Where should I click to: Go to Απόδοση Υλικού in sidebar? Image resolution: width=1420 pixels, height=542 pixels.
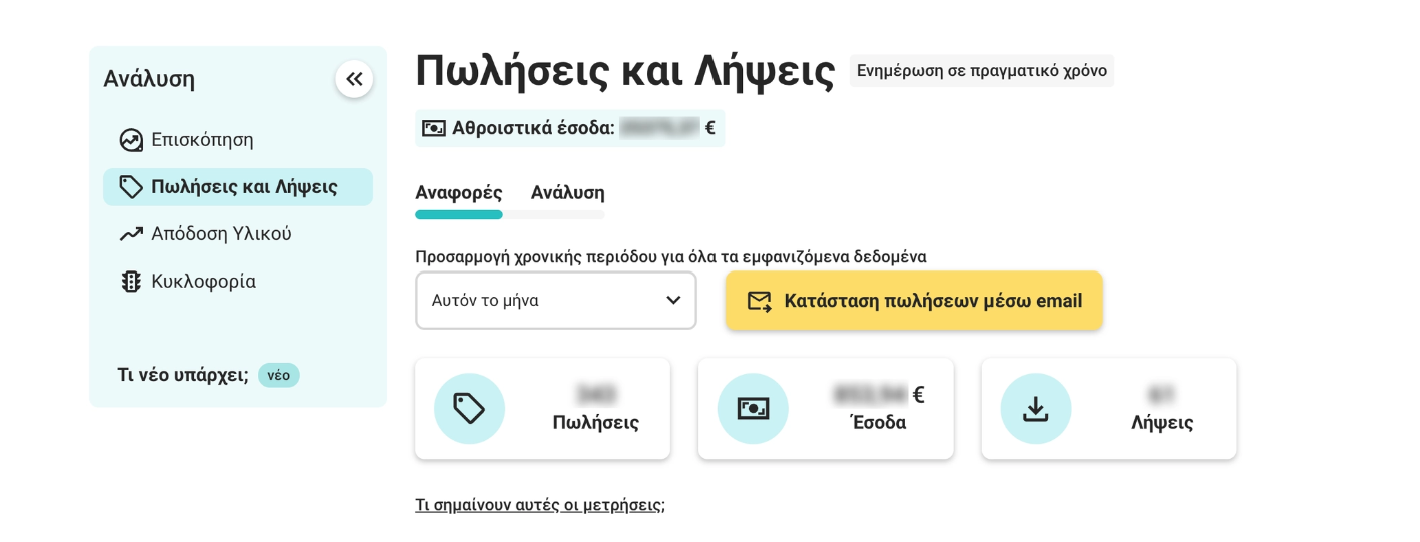[221, 234]
